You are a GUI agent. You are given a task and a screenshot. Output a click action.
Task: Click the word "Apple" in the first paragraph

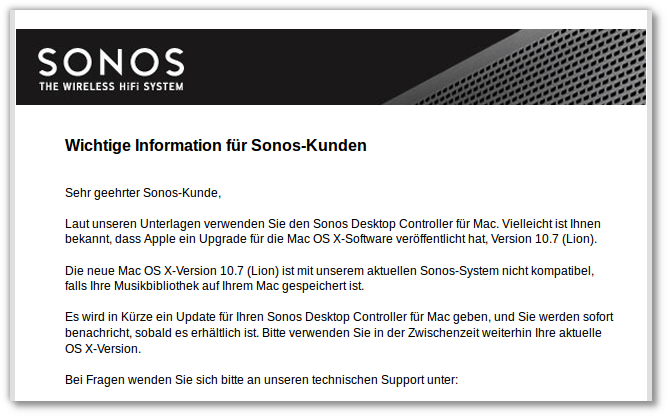point(159,239)
